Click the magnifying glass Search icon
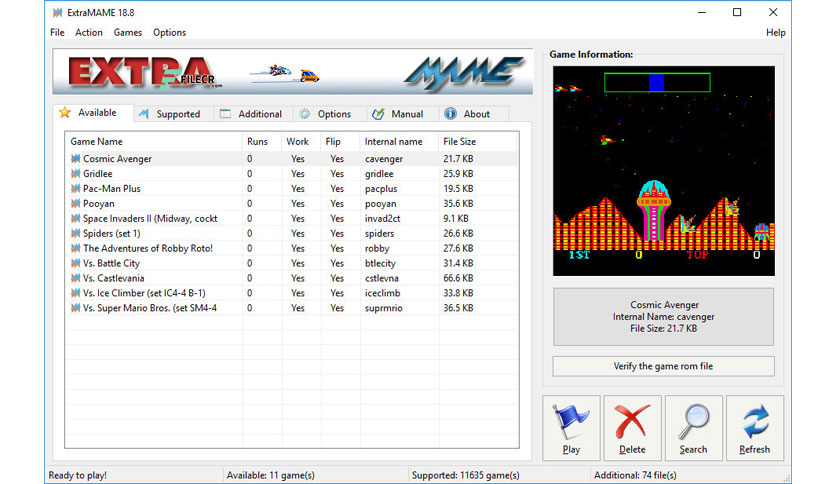The width and height of the screenshot is (836, 484). click(694, 422)
